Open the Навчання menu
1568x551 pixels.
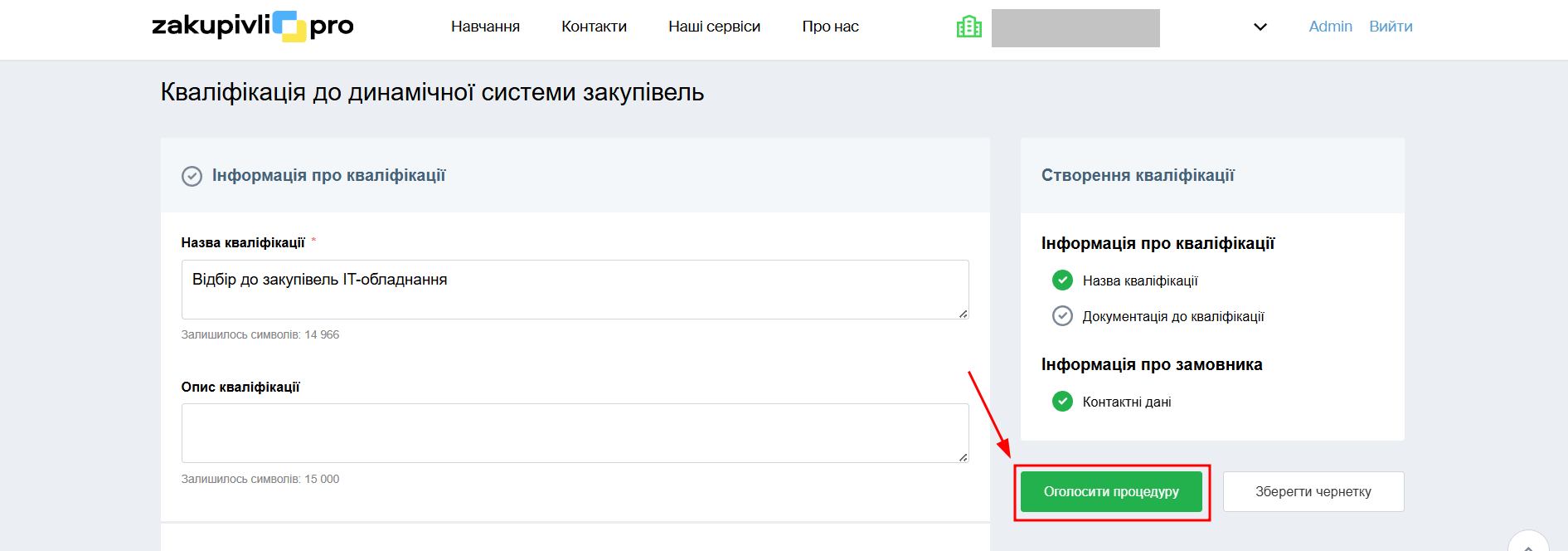pos(485,27)
